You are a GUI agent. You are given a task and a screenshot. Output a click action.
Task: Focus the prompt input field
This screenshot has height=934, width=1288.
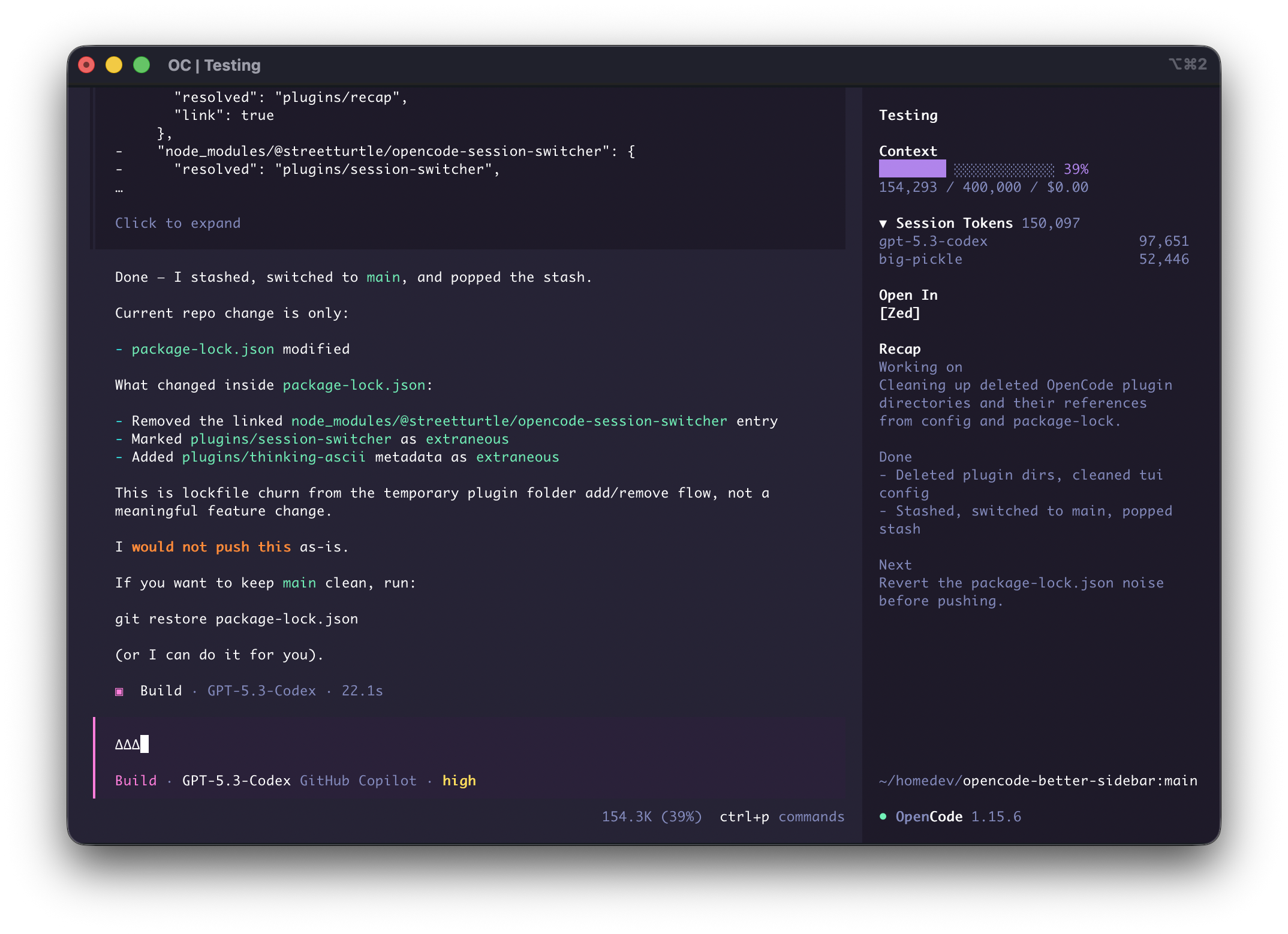pyautogui.click(x=469, y=745)
